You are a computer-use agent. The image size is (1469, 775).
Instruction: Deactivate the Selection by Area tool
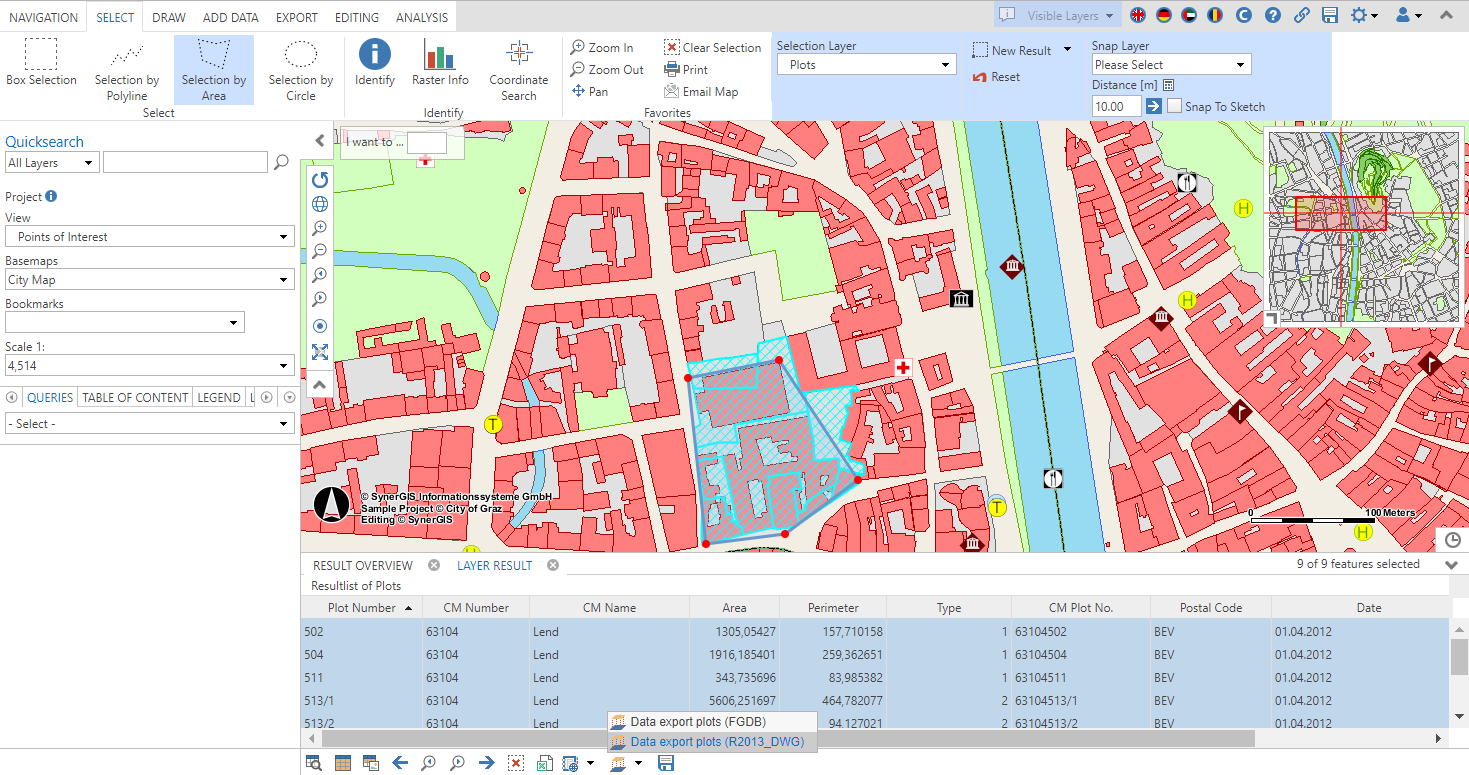tap(213, 68)
